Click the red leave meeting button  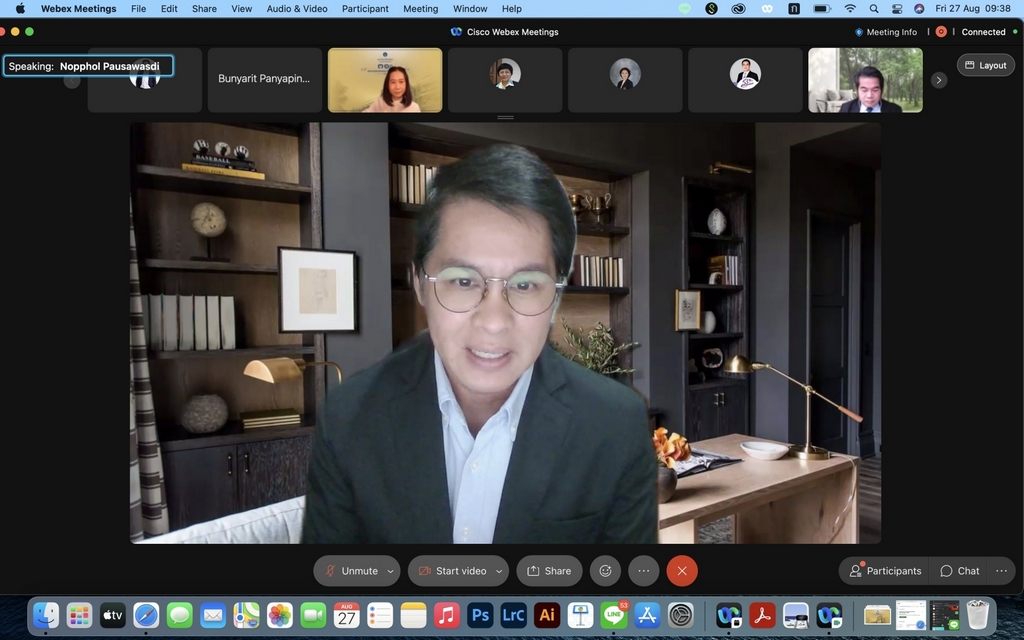point(682,571)
